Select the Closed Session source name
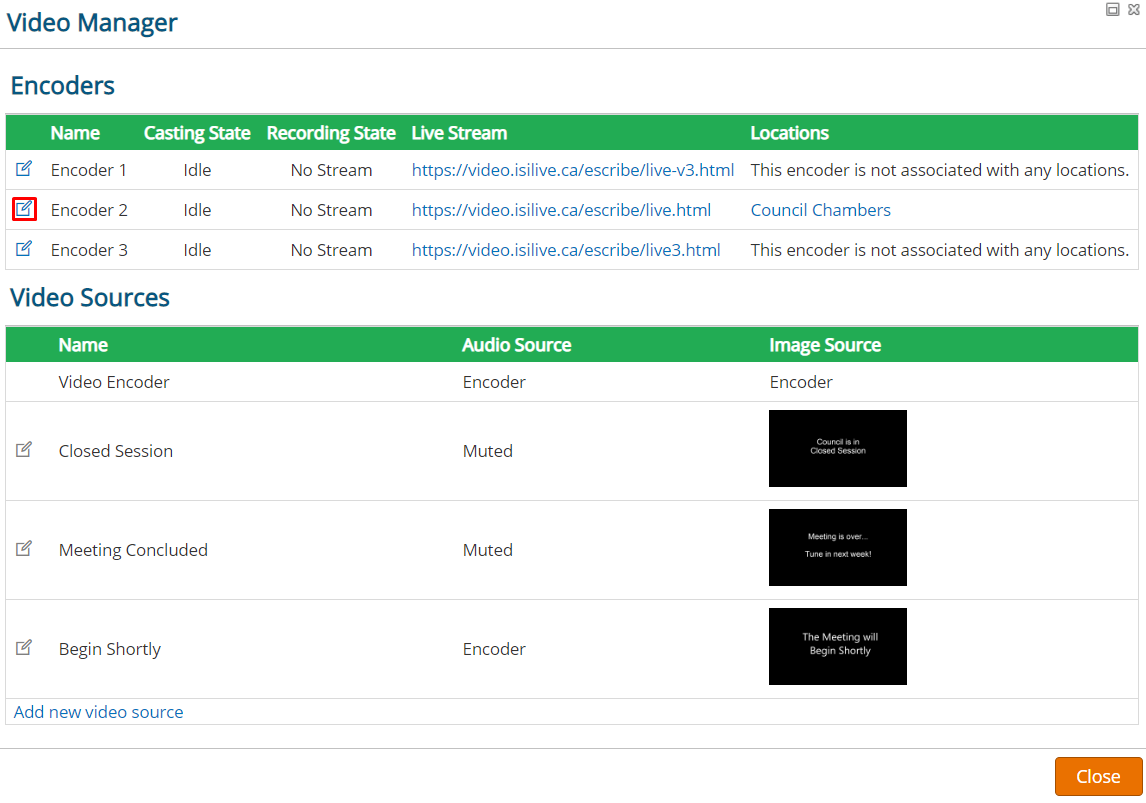Viewport: 1146px width, 803px height. [x=115, y=452]
